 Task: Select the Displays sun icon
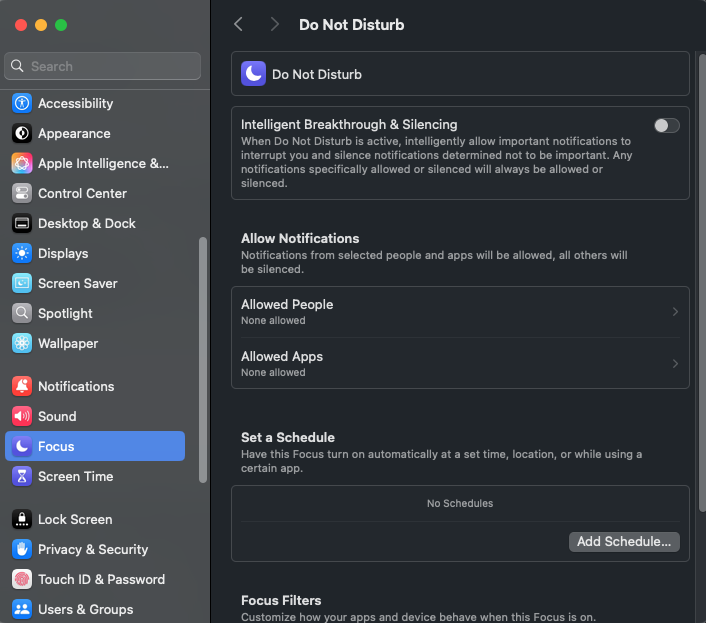(x=22, y=253)
